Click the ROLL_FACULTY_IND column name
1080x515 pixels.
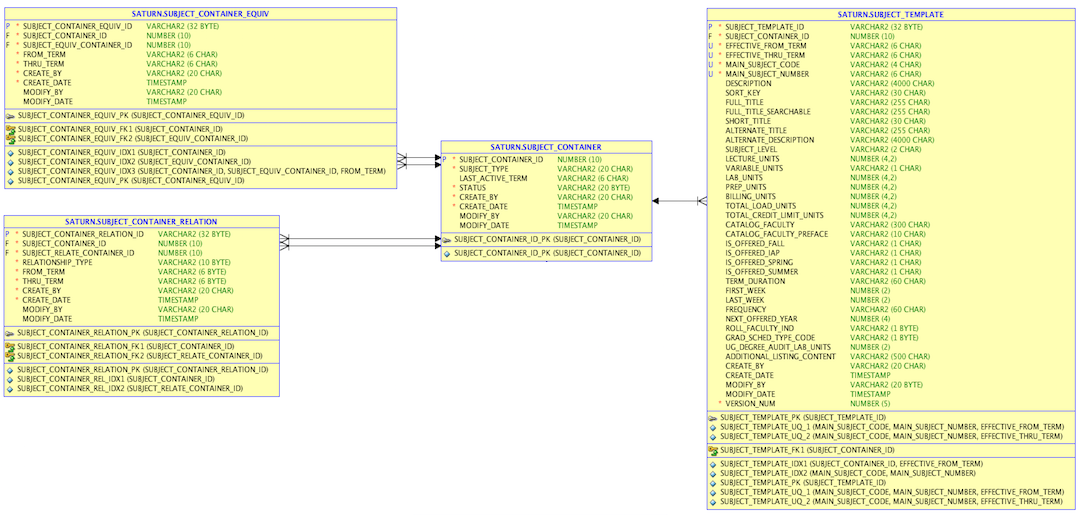[x=760, y=328]
